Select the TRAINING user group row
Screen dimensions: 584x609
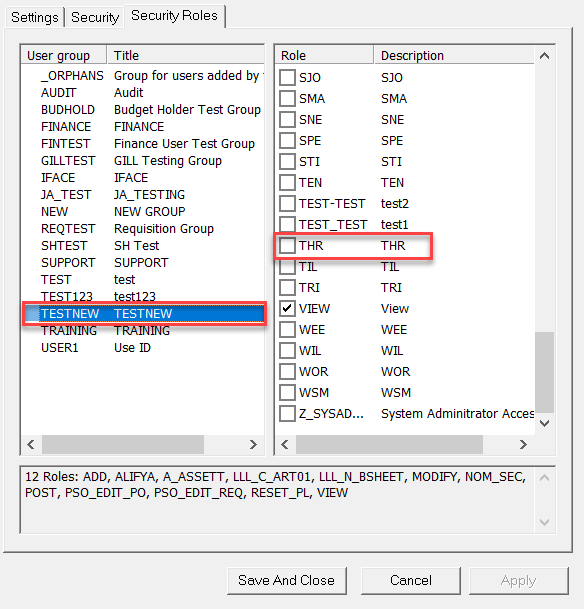tap(143, 331)
